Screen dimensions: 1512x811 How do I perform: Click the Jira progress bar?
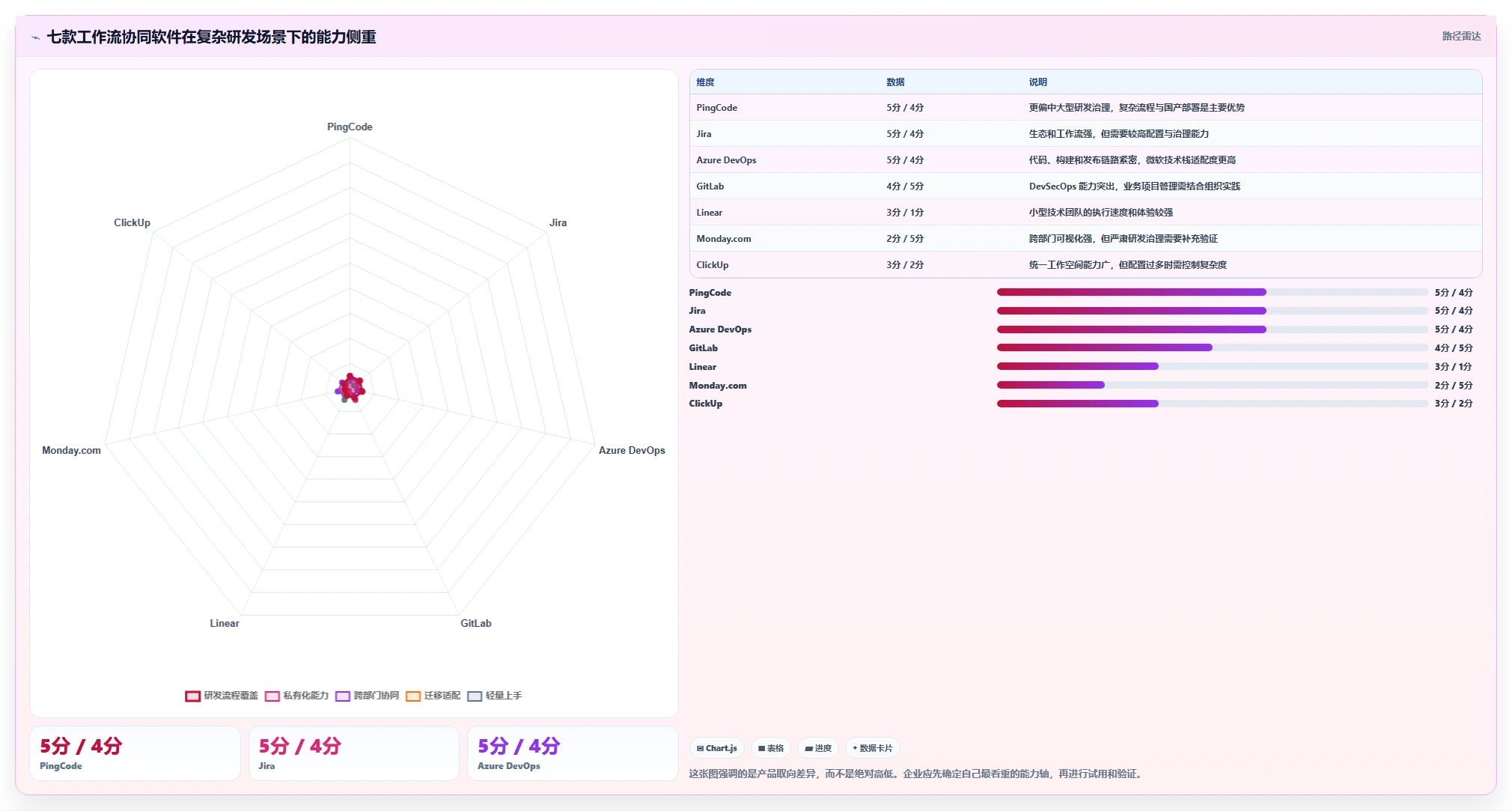click(x=1213, y=311)
